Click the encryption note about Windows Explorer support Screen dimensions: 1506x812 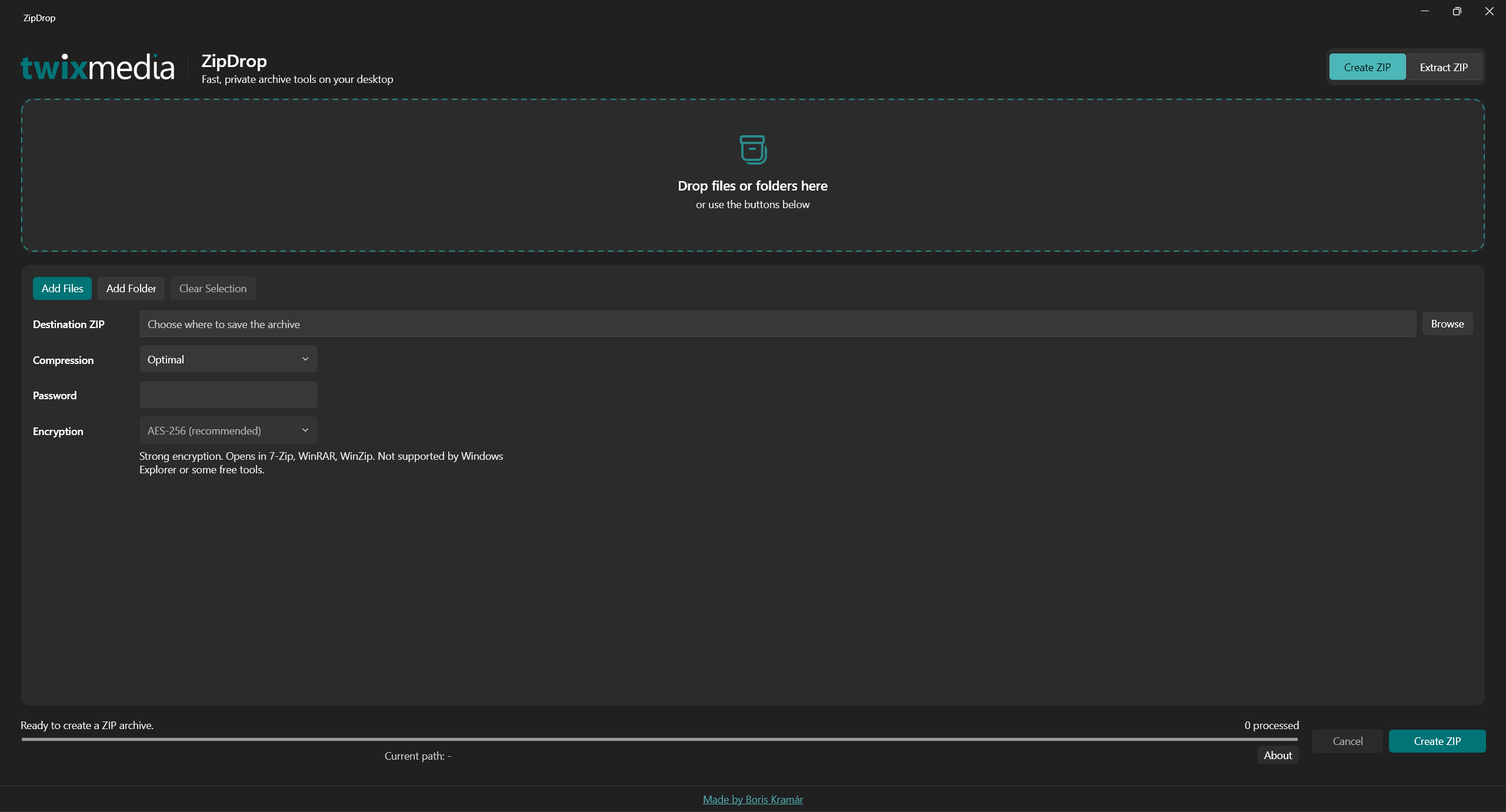(321, 463)
